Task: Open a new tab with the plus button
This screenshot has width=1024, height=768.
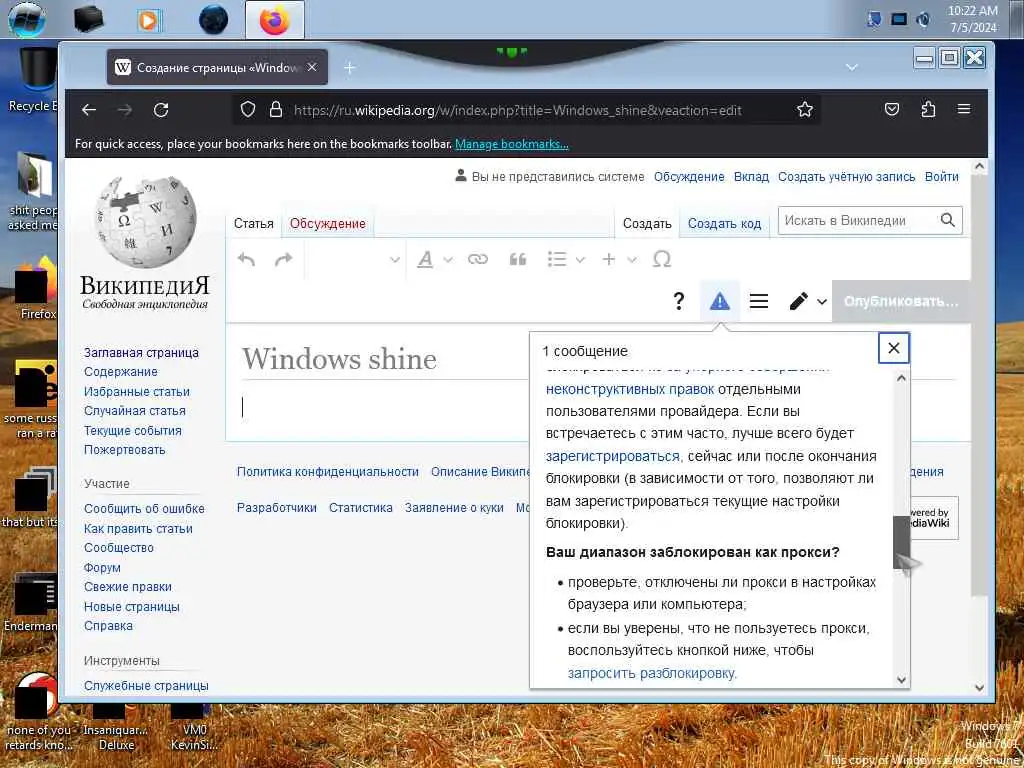Action: [349, 67]
